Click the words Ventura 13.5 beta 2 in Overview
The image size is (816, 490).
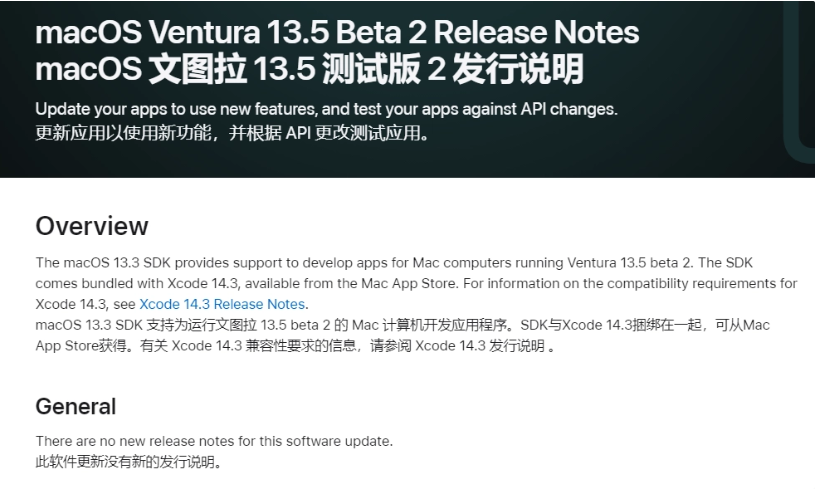630,263
